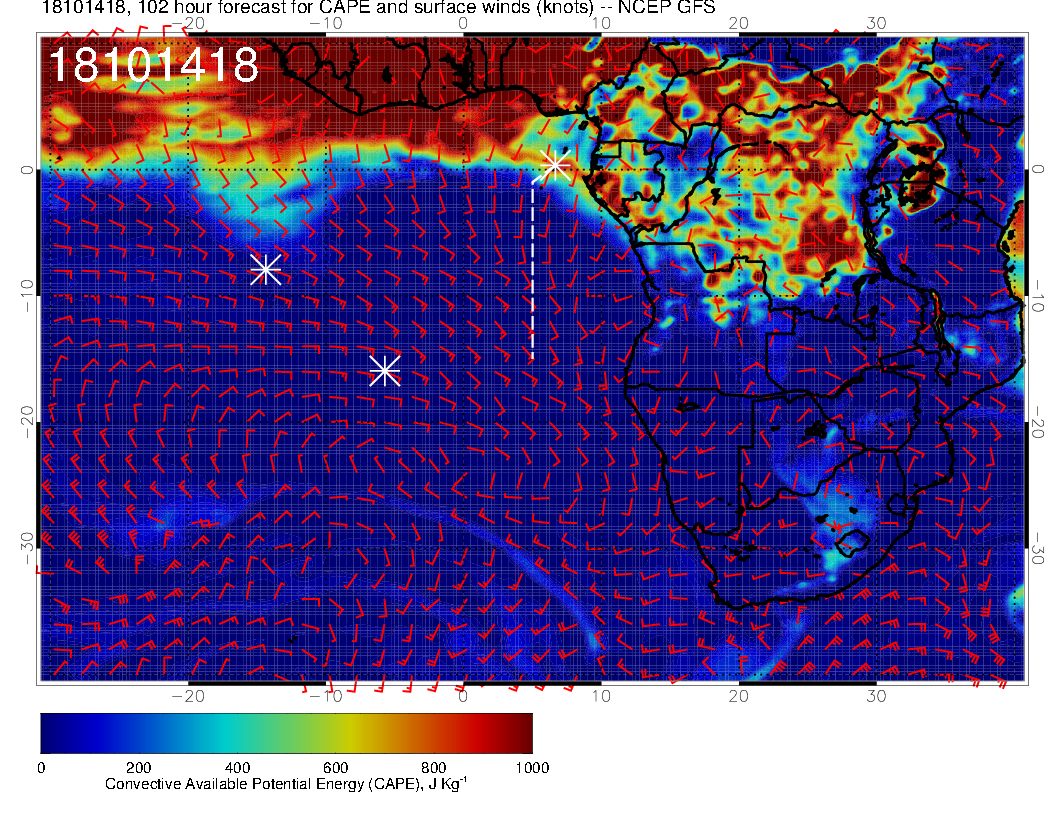Click the '-30' latitude label on the left axis

[x=26, y=548]
